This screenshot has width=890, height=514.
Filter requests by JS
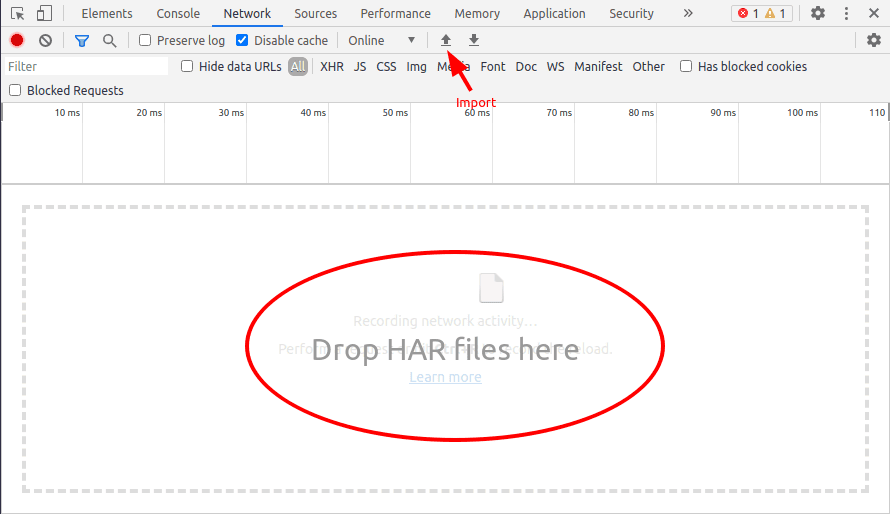[x=360, y=66]
